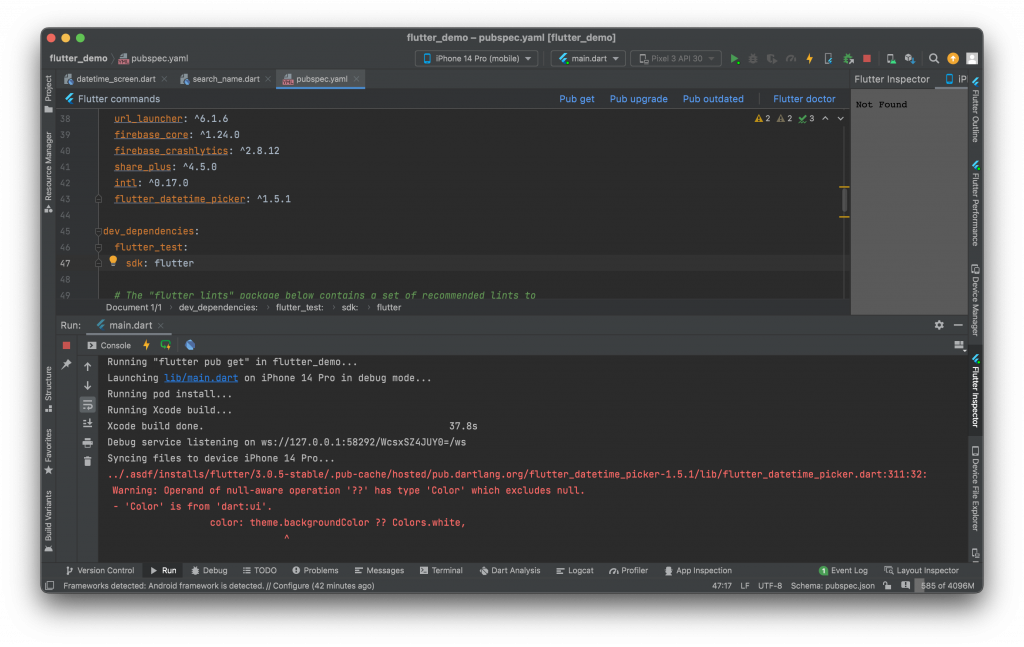This screenshot has height=647, width=1024.
Task: Switch to search_name.dart tab
Action: (225, 79)
